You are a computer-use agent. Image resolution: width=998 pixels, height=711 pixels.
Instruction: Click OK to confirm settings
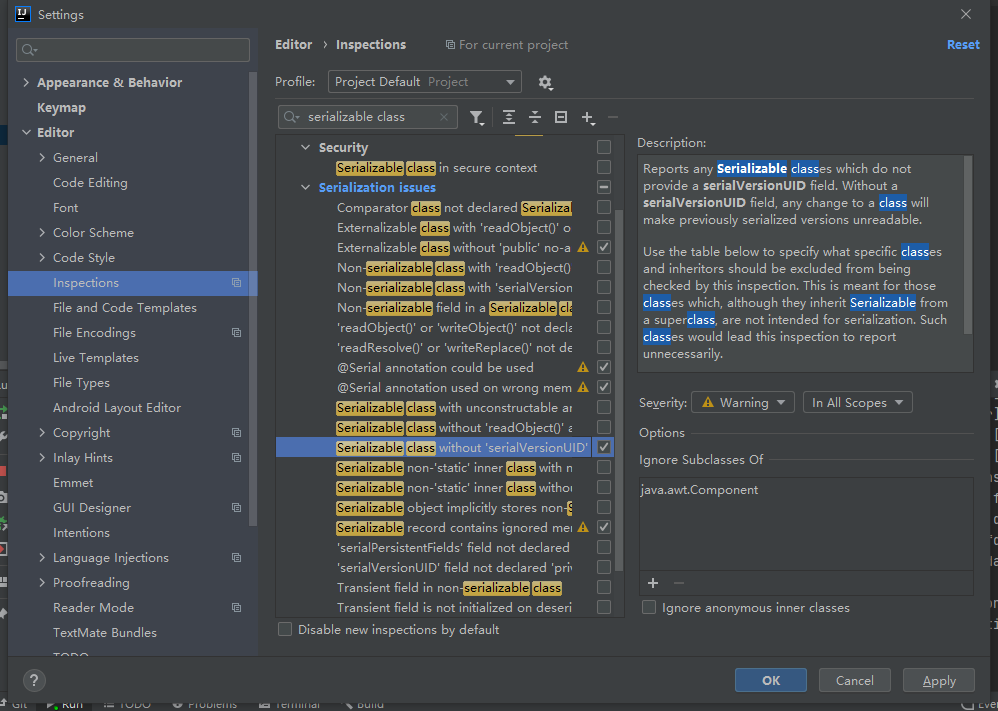click(771, 680)
